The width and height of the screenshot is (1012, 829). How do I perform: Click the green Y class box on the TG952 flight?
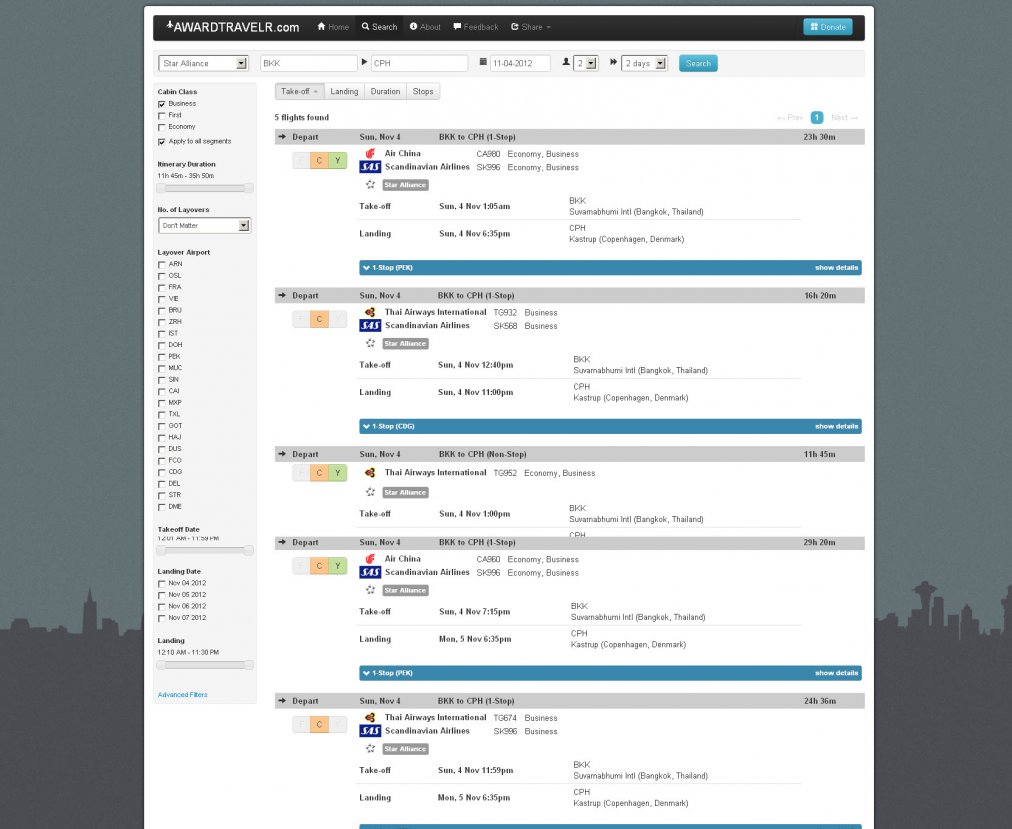[x=337, y=473]
